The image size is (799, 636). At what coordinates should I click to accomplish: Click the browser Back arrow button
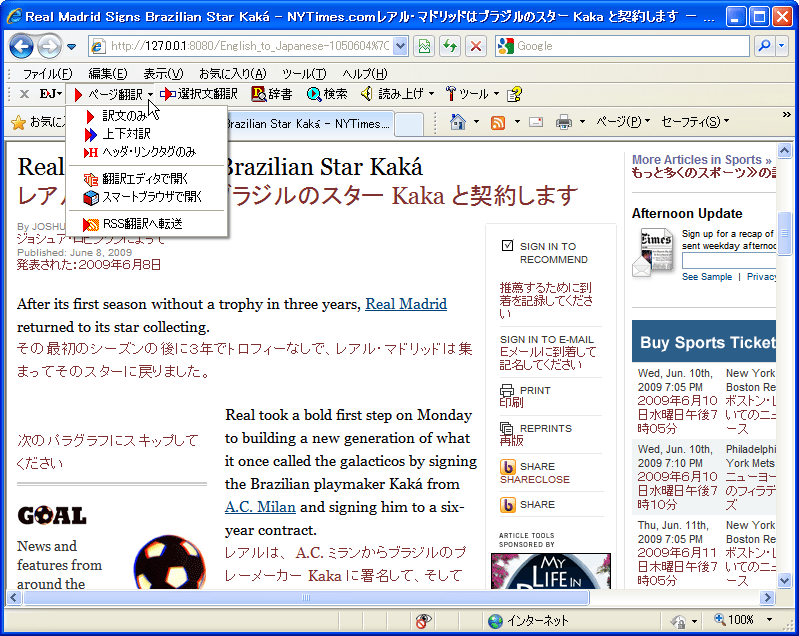click(x=21, y=46)
